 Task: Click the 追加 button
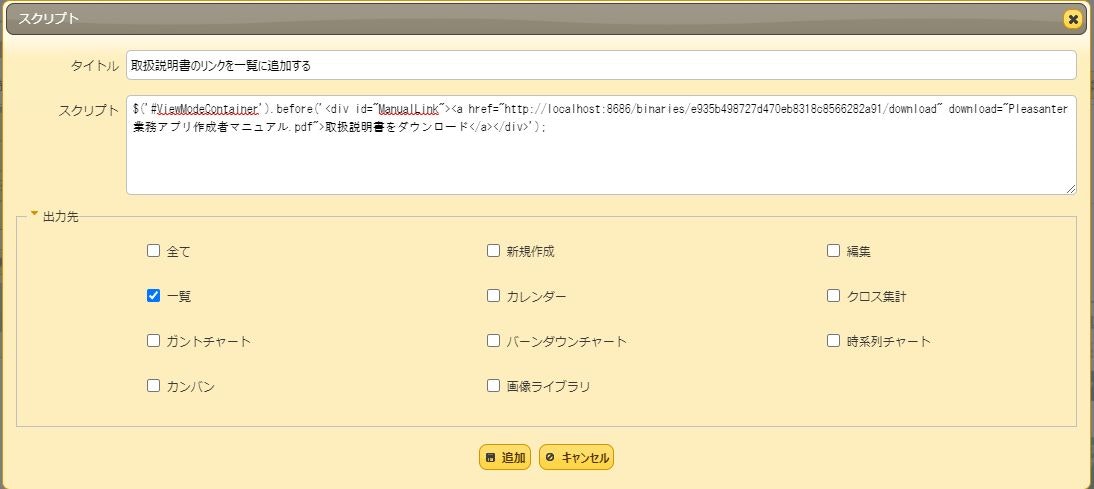(505, 458)
